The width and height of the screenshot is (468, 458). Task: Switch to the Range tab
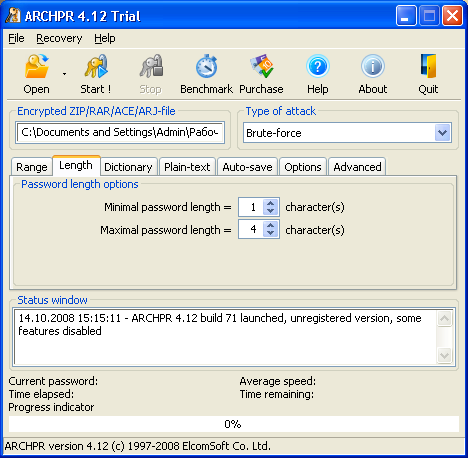pyautogui.click(x=32, y=167)
